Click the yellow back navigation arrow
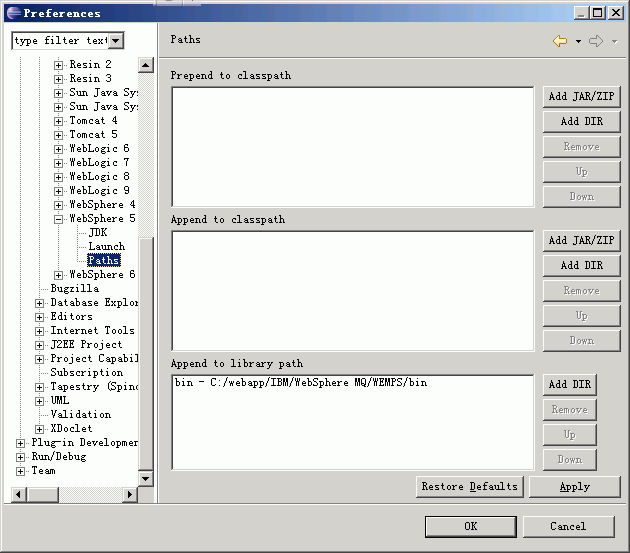This screenshot has width=630, height=553. point(560,41)
